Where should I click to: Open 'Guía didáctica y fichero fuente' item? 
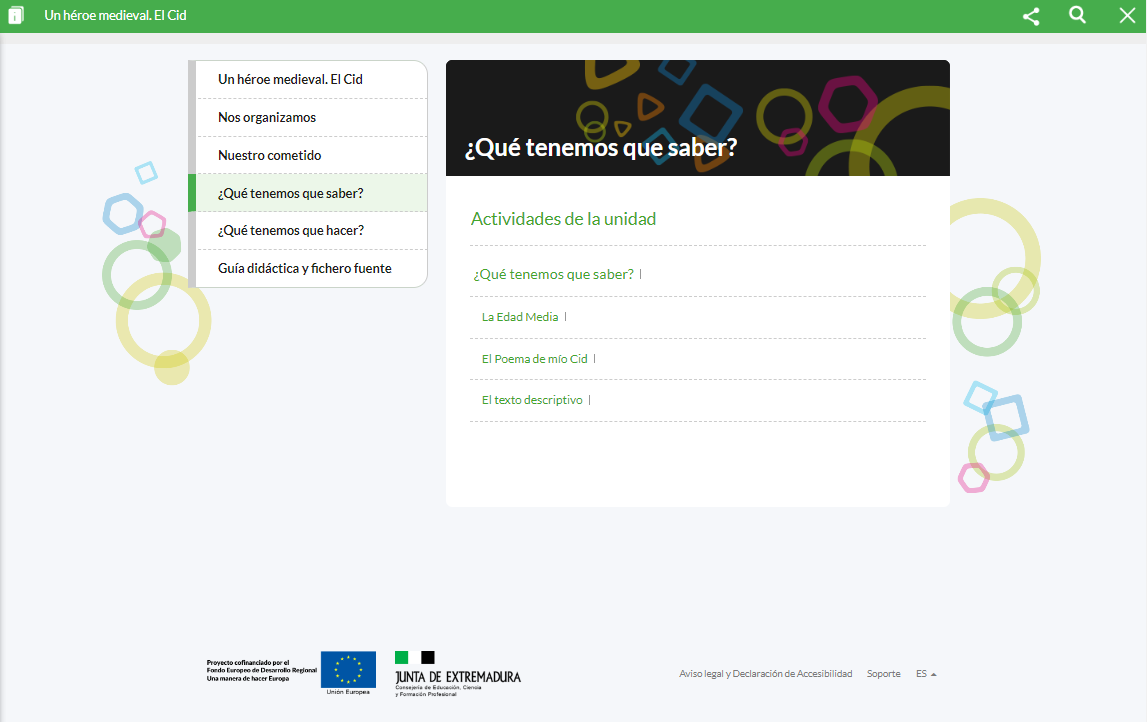click(x=312, y=268)
